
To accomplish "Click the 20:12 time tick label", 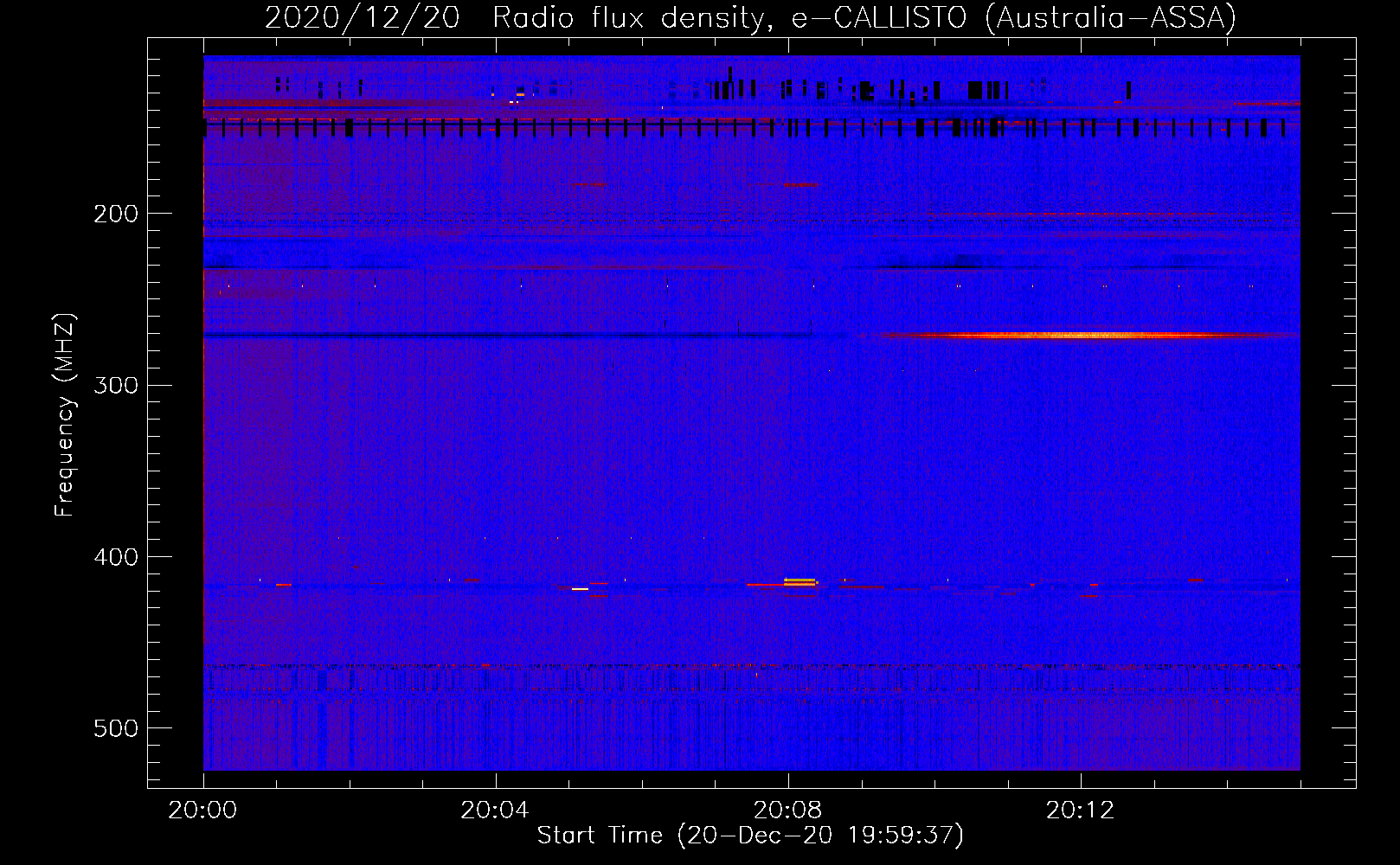I will [1080, 811].
